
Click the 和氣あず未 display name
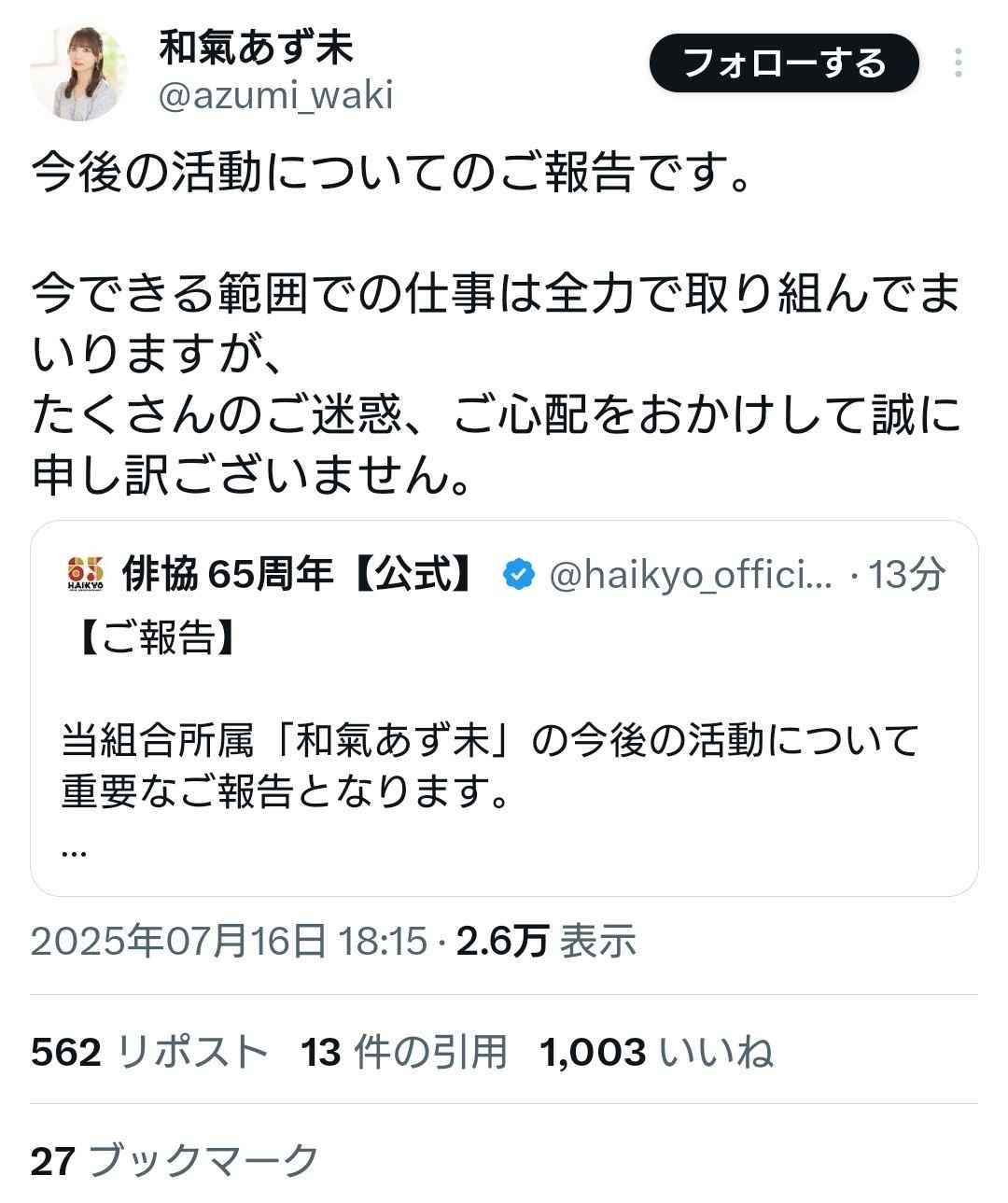coord(256,47)
